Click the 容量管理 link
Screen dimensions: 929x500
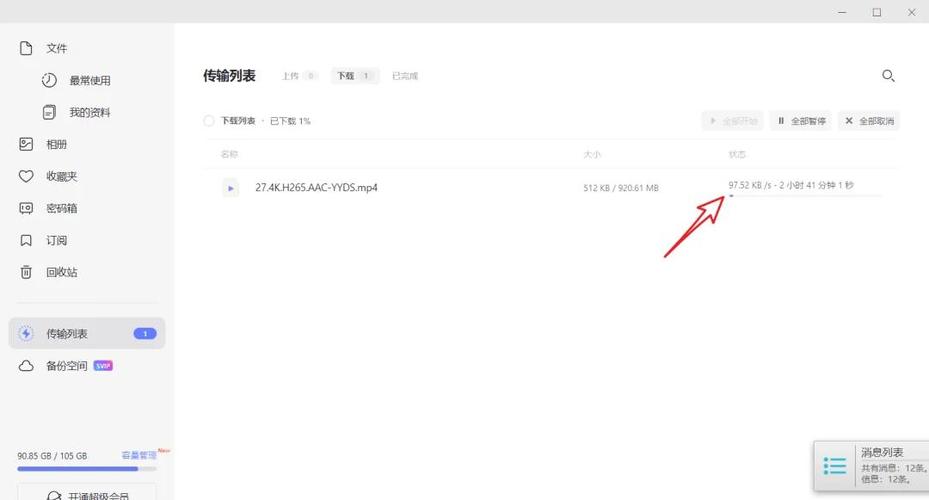coord(139,455)
